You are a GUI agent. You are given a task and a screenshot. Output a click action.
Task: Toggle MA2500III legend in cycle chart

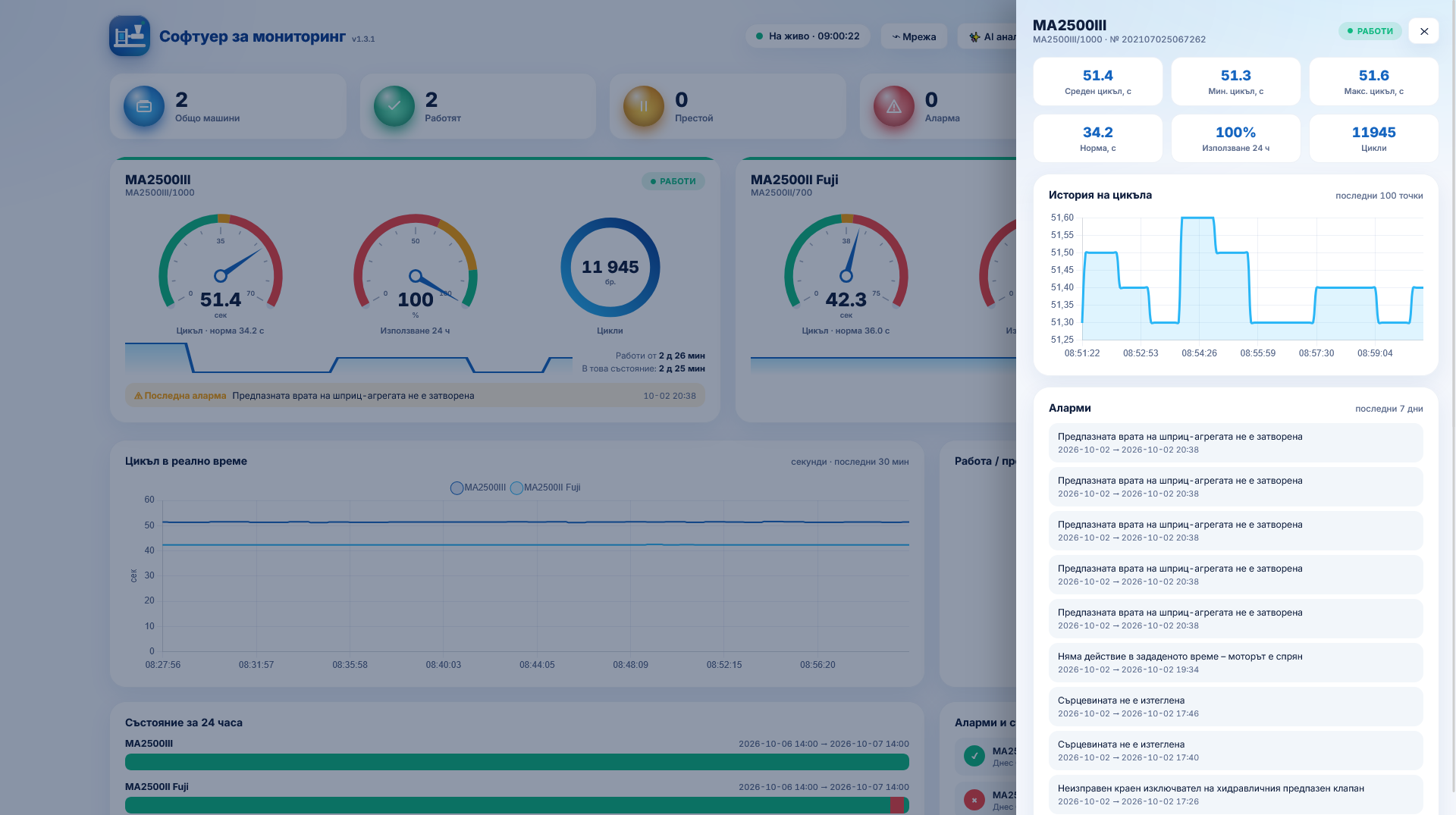[478, 487]
